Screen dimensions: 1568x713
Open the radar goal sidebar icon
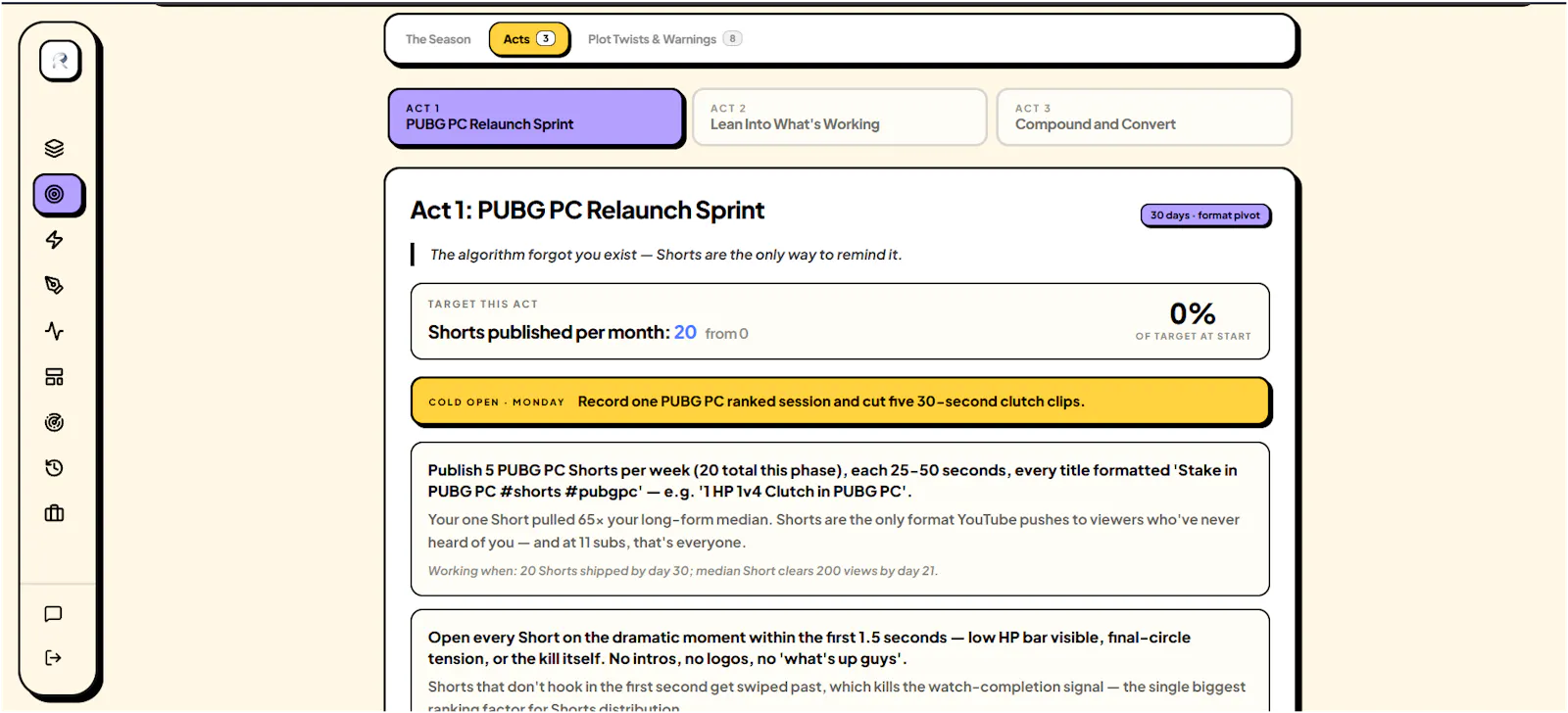click(55, 422)
